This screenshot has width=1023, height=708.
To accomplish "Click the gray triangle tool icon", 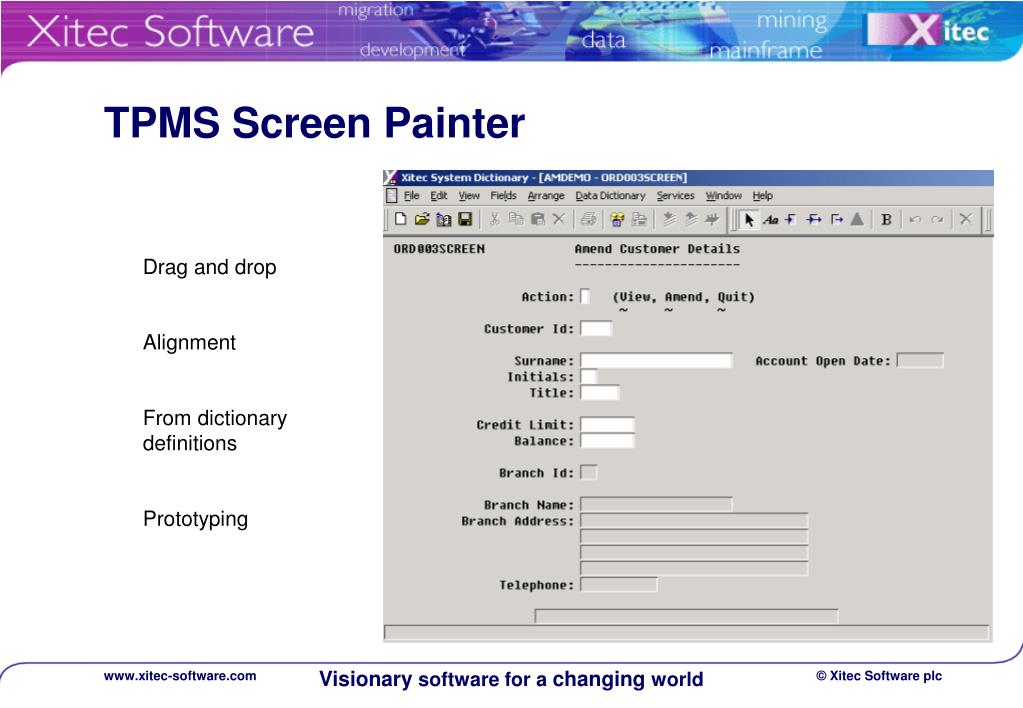I will pos(857,220).
